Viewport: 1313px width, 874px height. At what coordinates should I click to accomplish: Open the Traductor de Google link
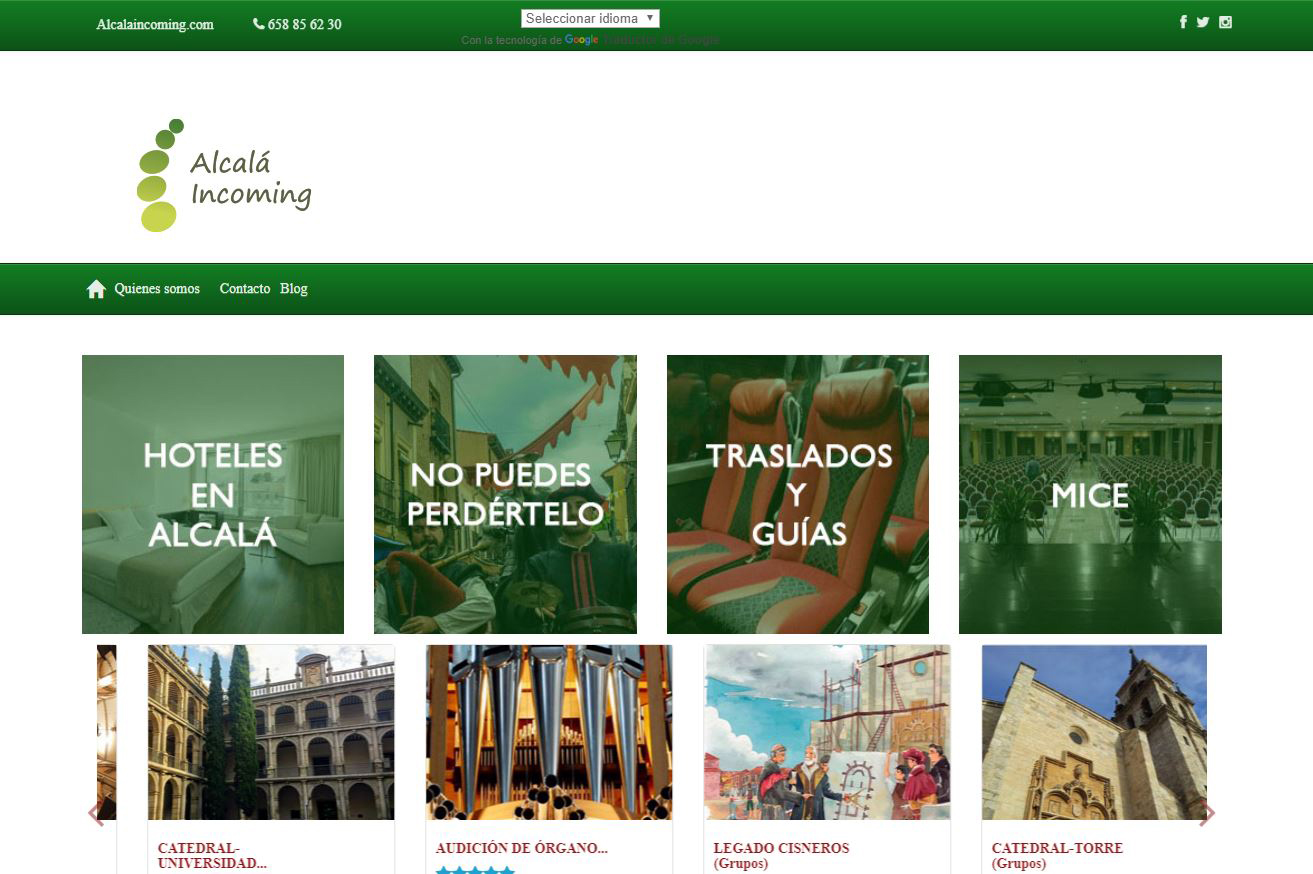pos(659,40)
